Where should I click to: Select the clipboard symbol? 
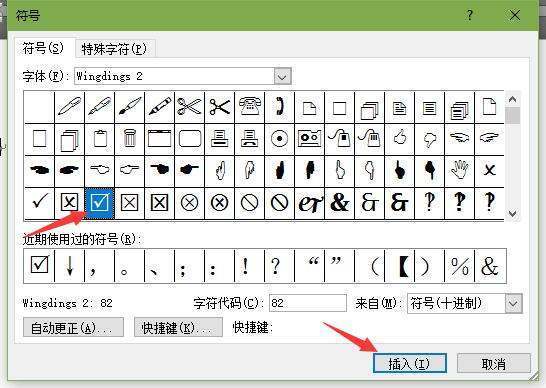point(100,139)
